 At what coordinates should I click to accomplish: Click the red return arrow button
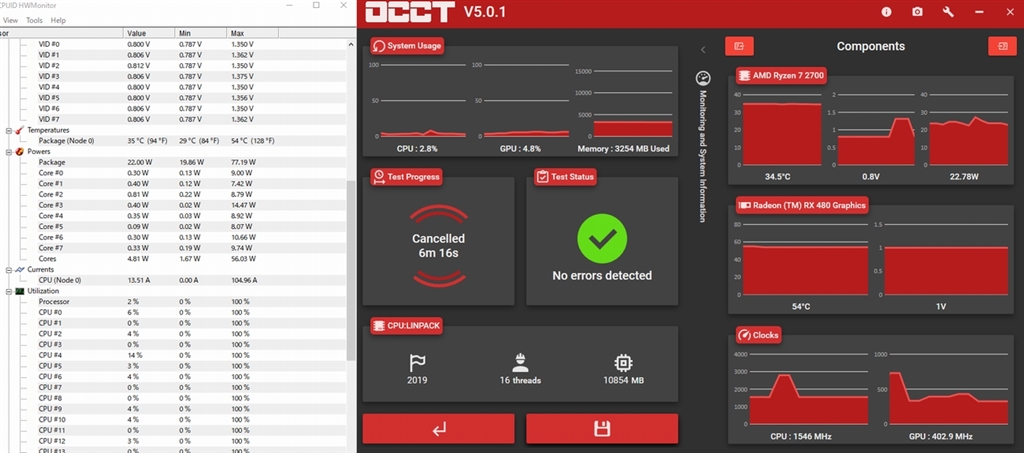coord(438,429)
